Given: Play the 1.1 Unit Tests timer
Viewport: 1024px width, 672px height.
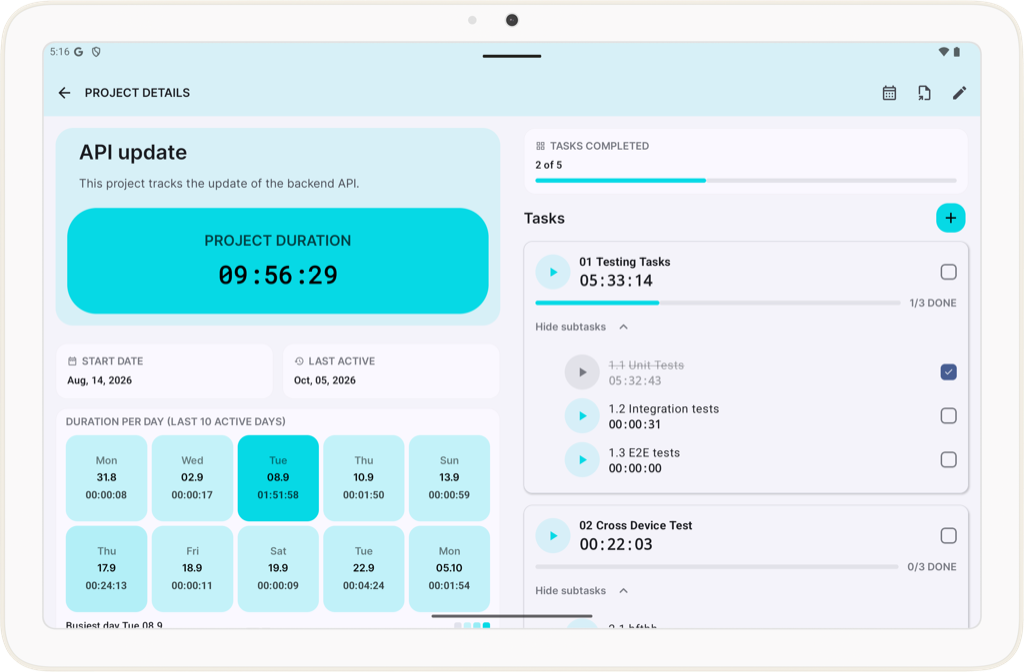Looking at the screenshot, I should (582, 372).
